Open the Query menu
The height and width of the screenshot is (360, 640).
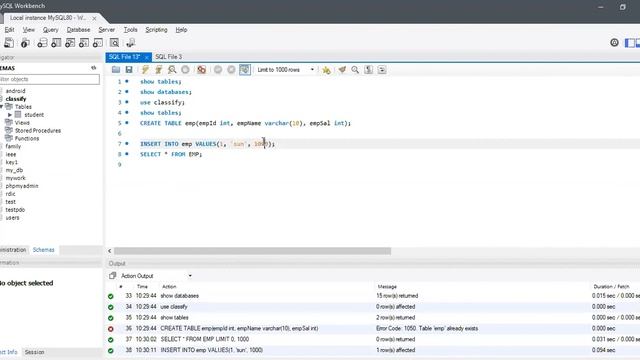pos(51,30)
